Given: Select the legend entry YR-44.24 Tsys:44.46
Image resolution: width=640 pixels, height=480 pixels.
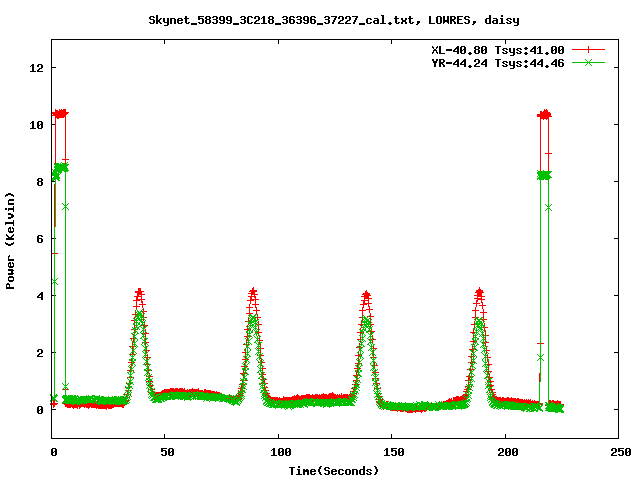Looking at the screenshot, I should 498,63.
